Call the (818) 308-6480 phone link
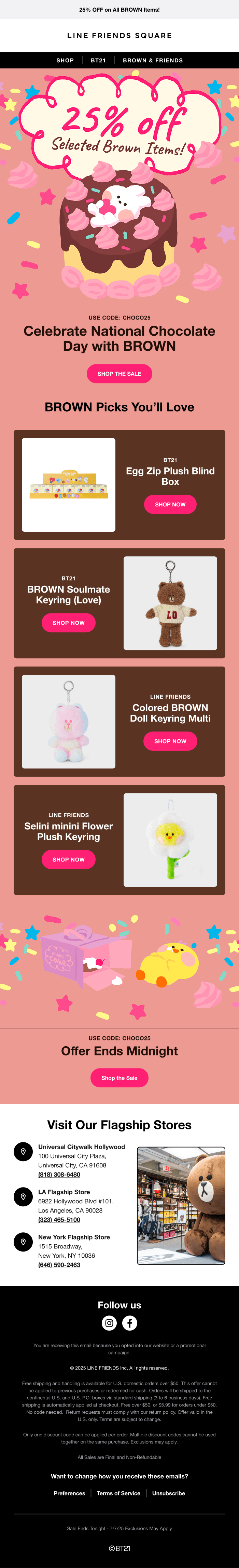This screenshot has width=239, height=1568. pyautogui.click(x=59, y=1175)
